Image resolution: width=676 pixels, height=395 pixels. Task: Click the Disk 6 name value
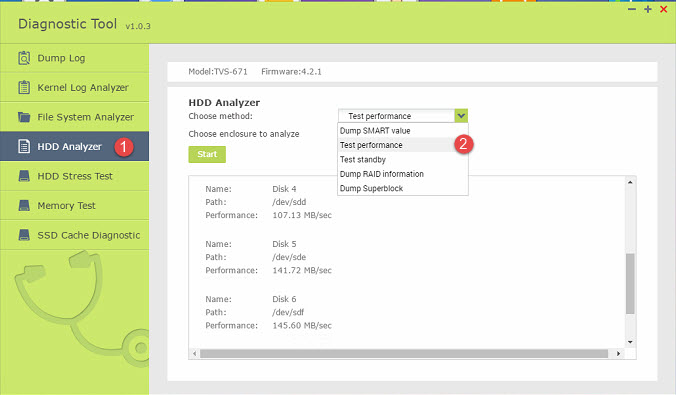[x=284, y=299]
